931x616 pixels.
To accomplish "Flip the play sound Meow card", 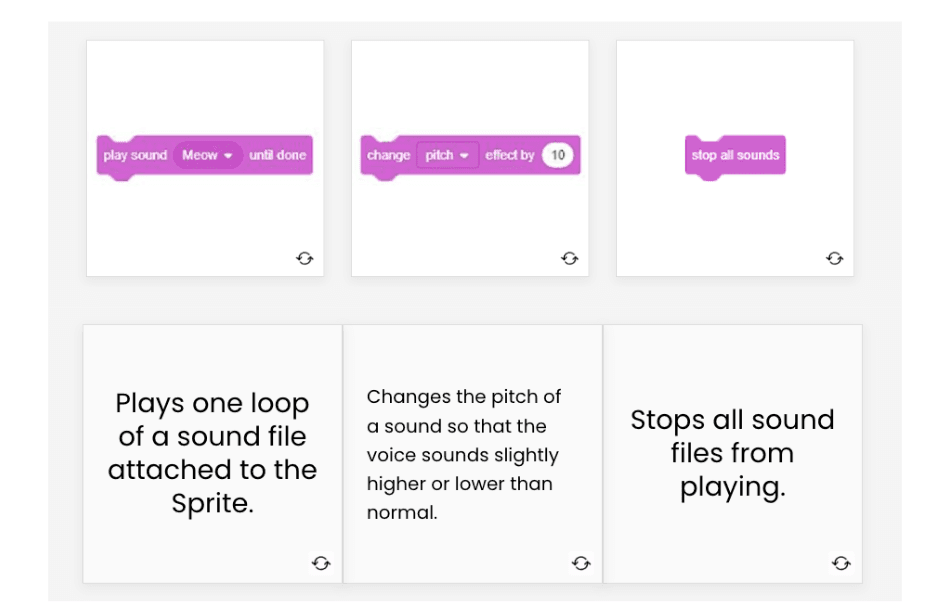I will pyautogui.click(x=305, y=258).
